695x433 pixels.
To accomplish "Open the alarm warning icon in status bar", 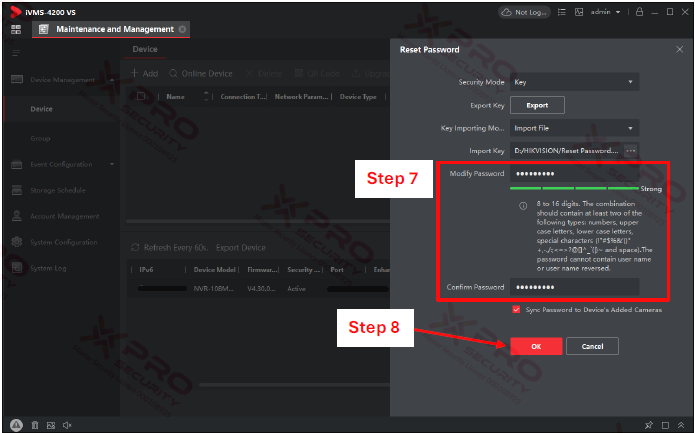I will (16, 425).
